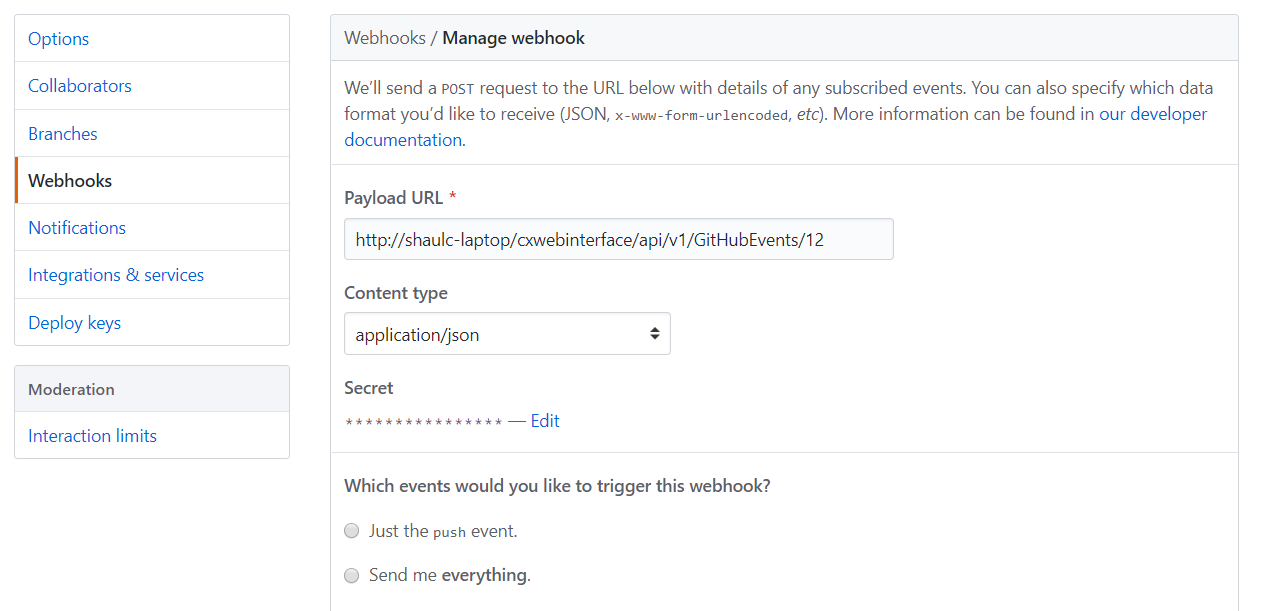Navigate to the Options settings page

pyautogui.click(x=58, y=38)
